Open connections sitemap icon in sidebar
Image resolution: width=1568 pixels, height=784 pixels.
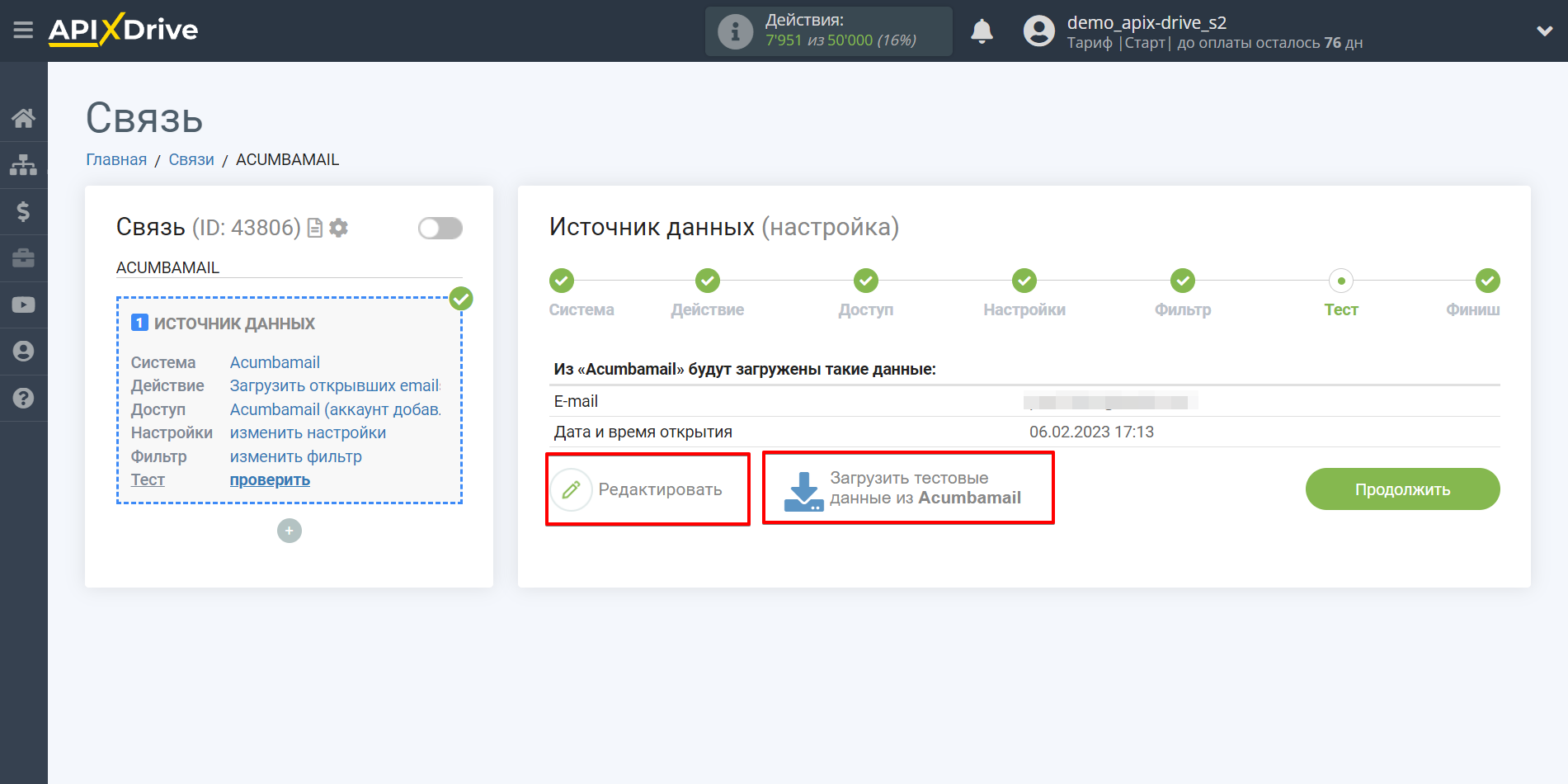click(23, 165)
